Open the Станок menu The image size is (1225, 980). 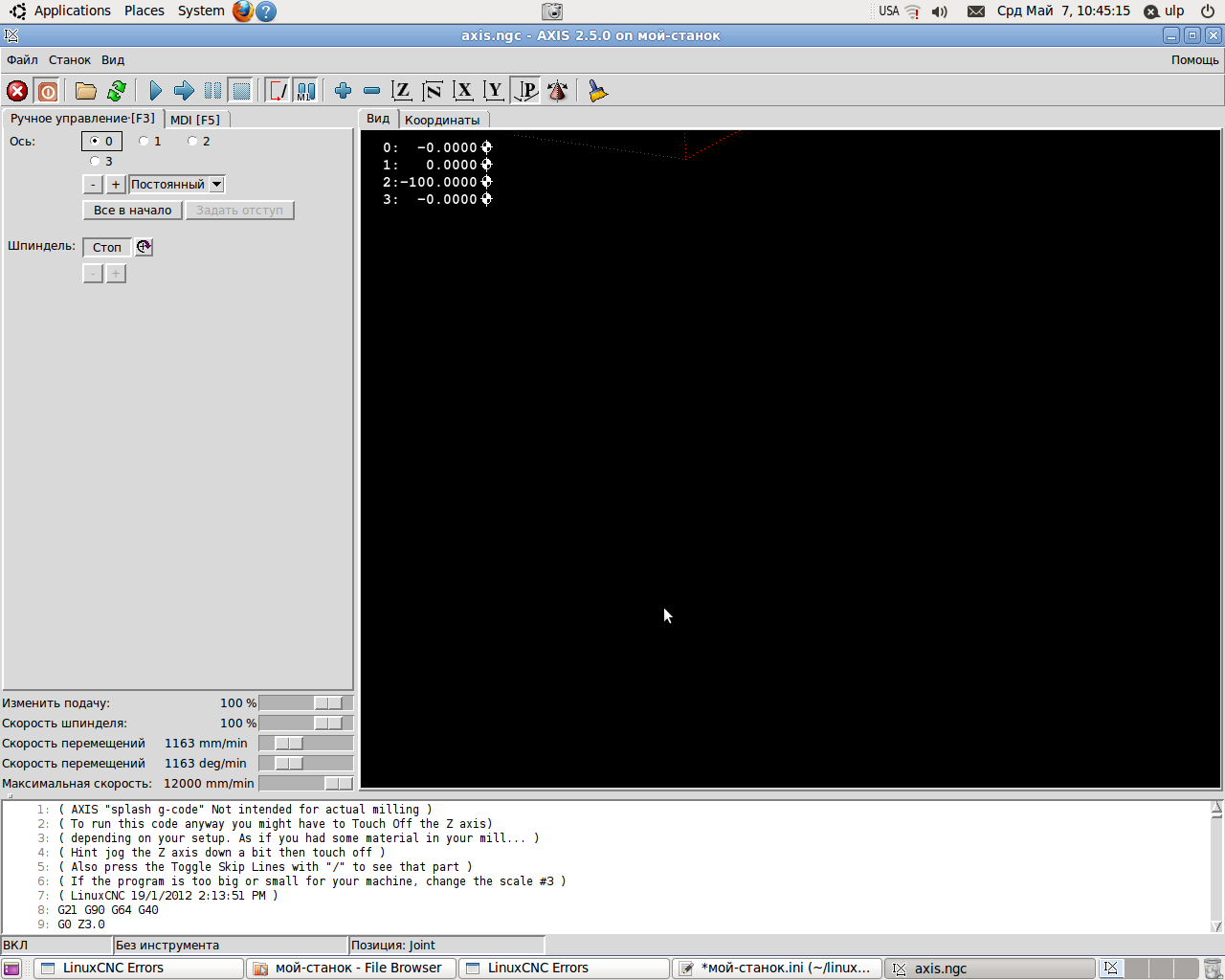(x=70, y=59)
